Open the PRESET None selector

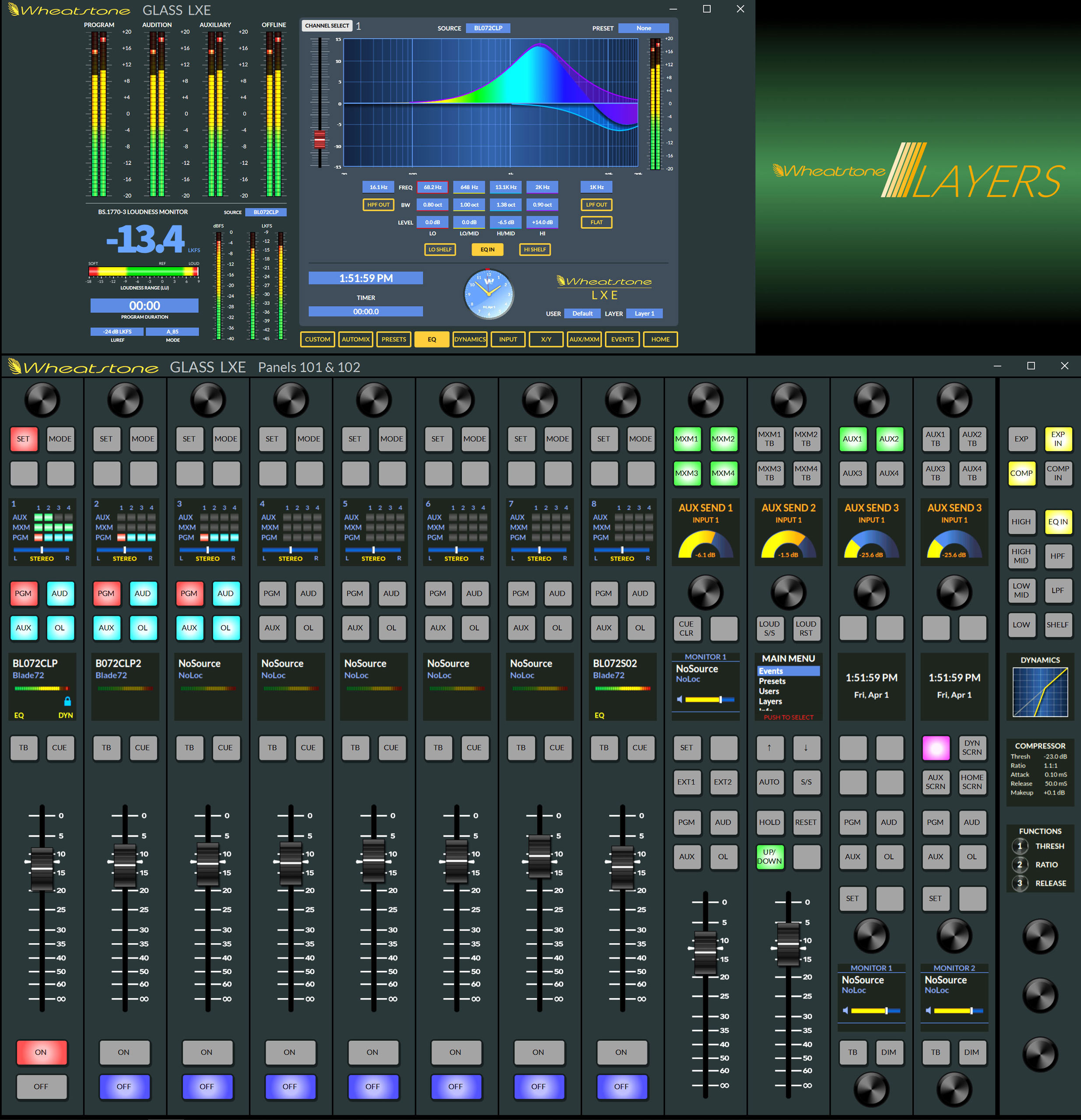coord(644,28)
